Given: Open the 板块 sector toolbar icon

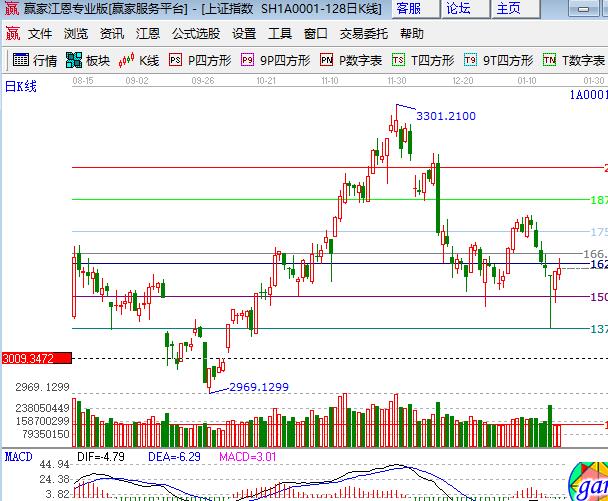Looking at the screenshot, I should [88, 60].
